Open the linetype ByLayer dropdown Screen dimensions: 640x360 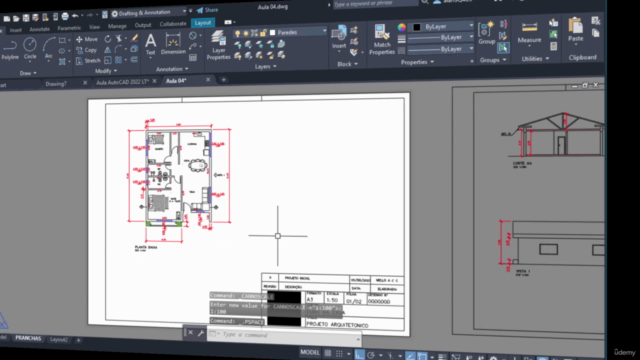(x=471, y=48)
